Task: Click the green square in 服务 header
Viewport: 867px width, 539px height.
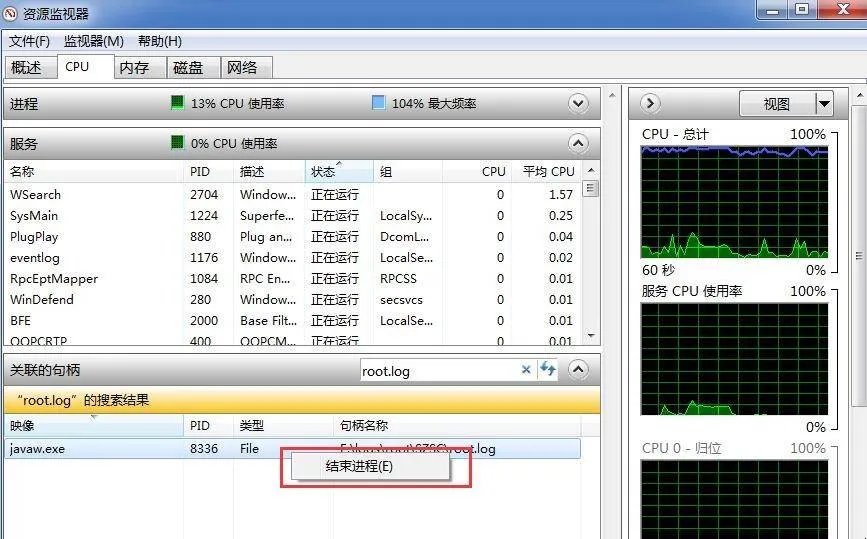Action: tap(177, 143)
